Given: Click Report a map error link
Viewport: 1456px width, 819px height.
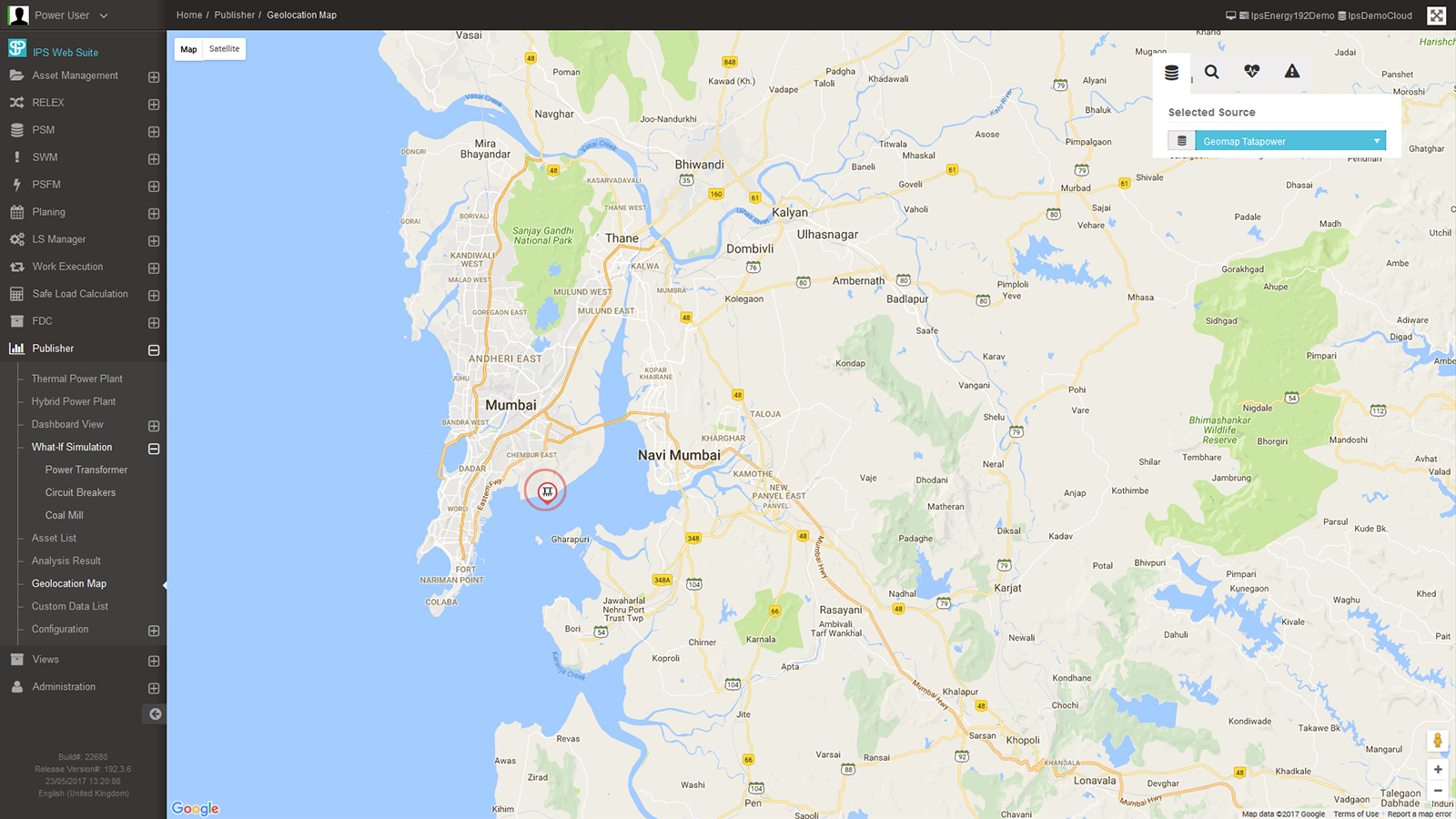Looking at the screenshot, I should [x=1420, y=814].
